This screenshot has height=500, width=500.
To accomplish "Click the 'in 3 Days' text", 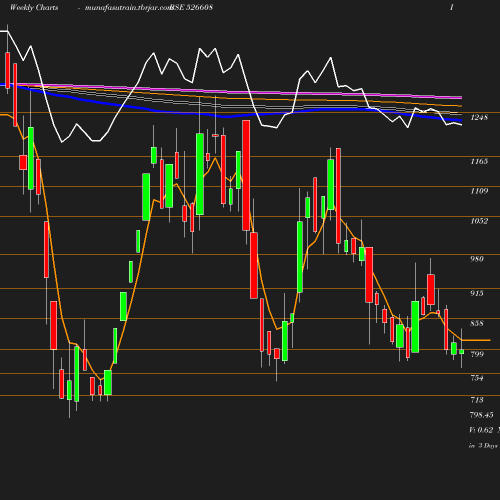I will tap(483, 446).
